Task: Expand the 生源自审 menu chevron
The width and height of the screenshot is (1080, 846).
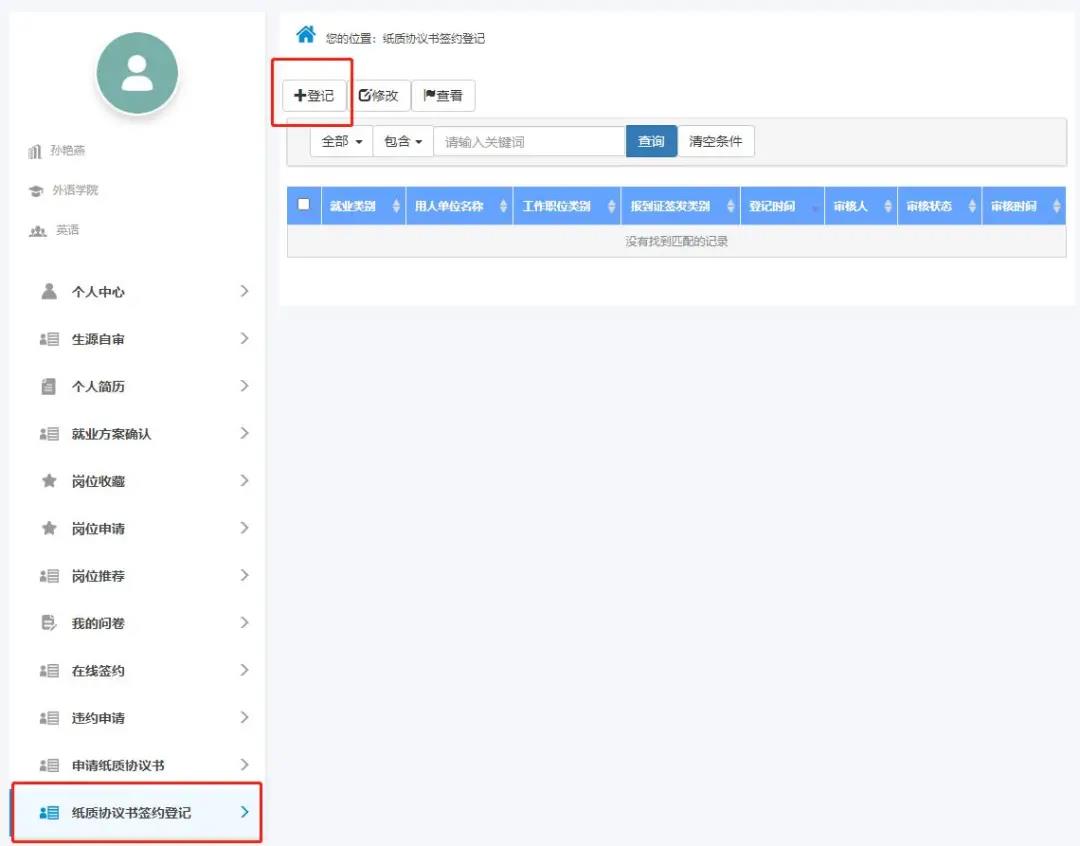Action: [x=244, y=339]
